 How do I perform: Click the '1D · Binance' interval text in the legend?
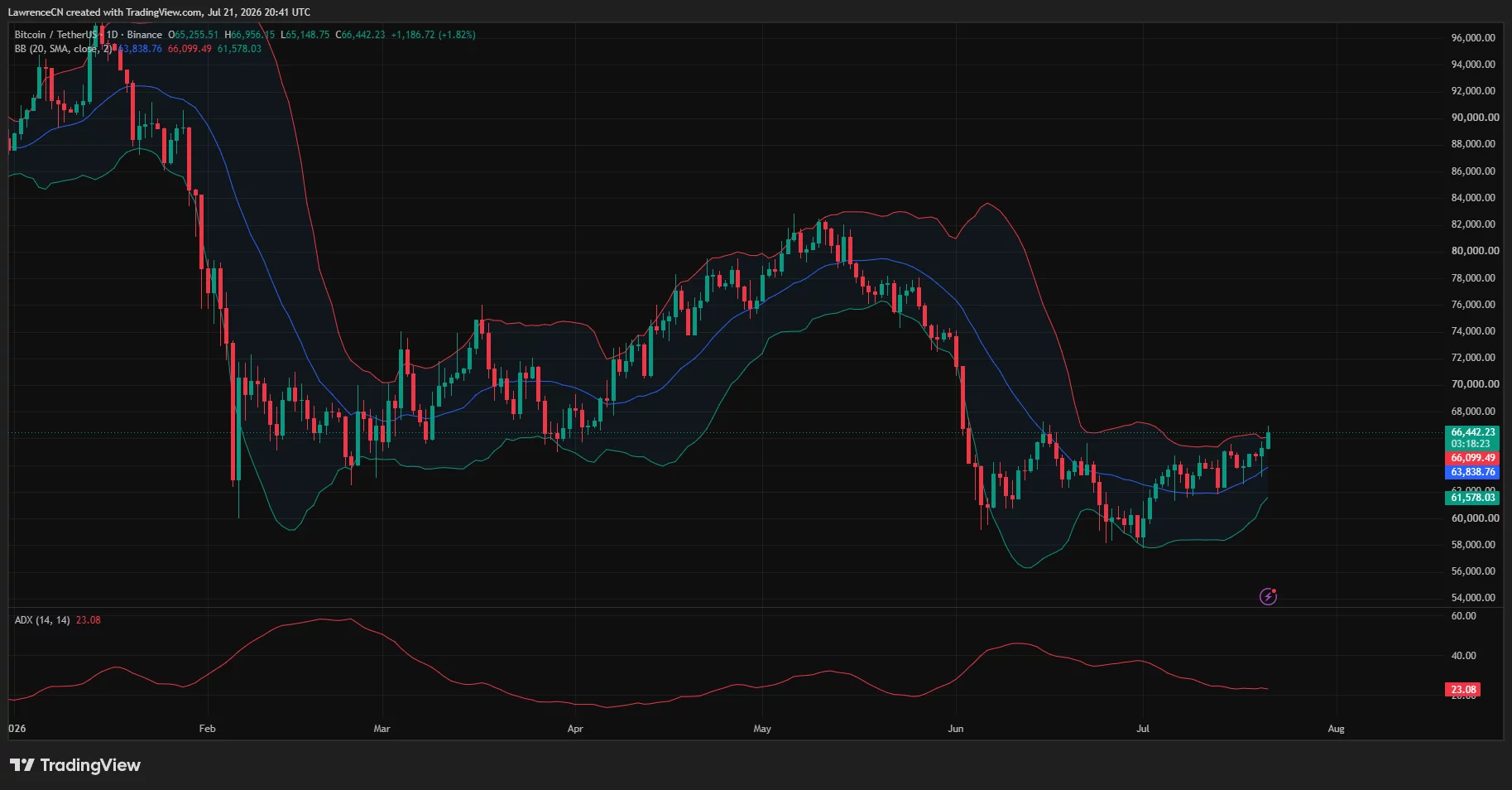(134, 35)
